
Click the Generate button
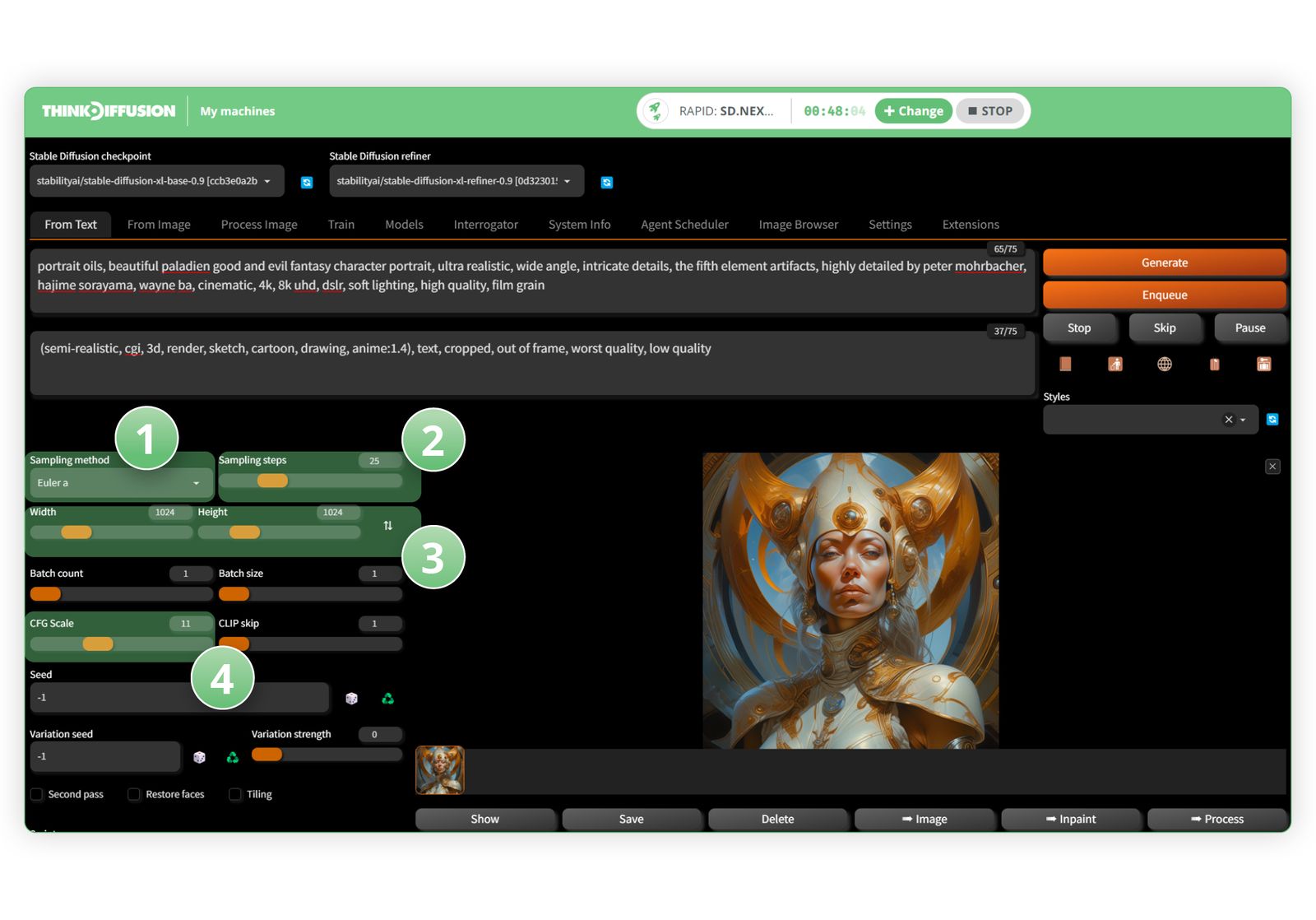pos(1164,263)
